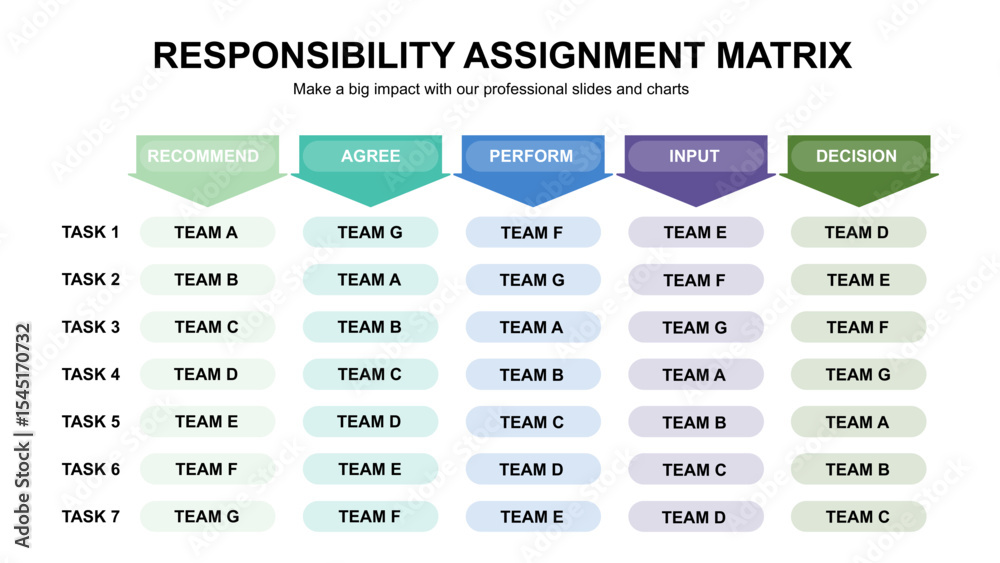Click the TASK 1 row label
Screen dimensions: 1000x563
coord(91,232)
